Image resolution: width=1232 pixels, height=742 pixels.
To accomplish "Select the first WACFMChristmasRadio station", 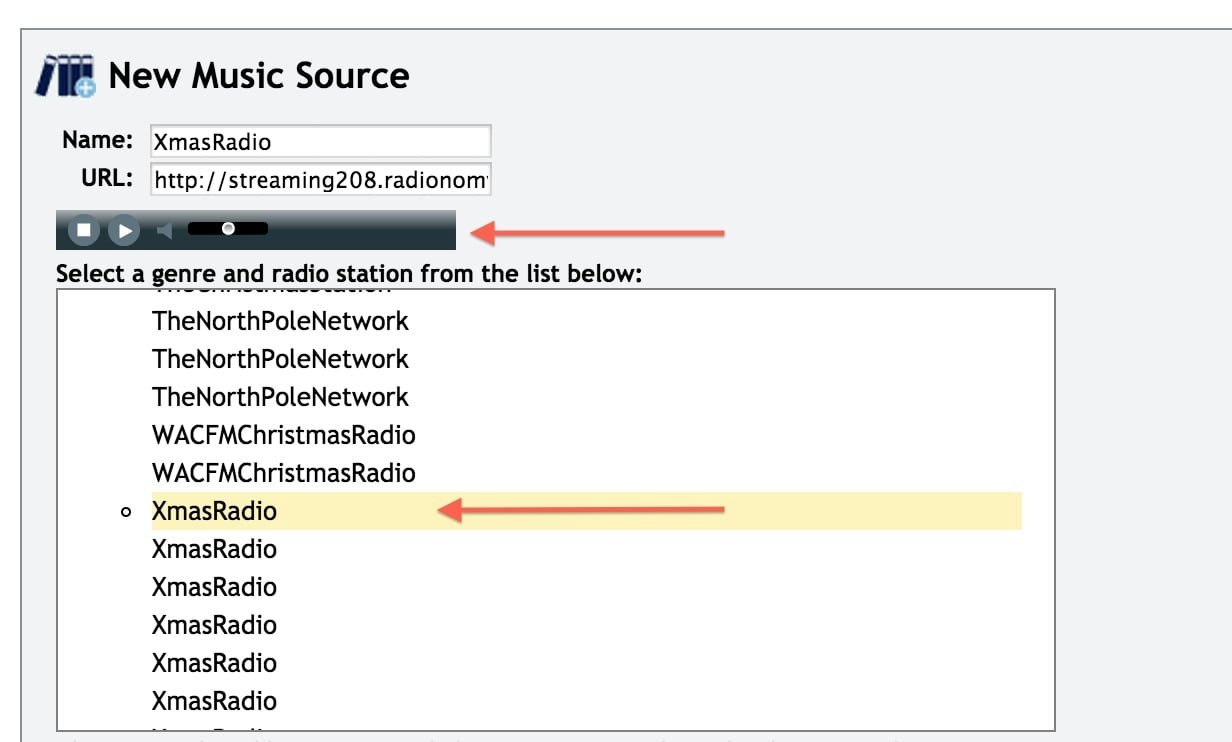I will coord(283,435).
